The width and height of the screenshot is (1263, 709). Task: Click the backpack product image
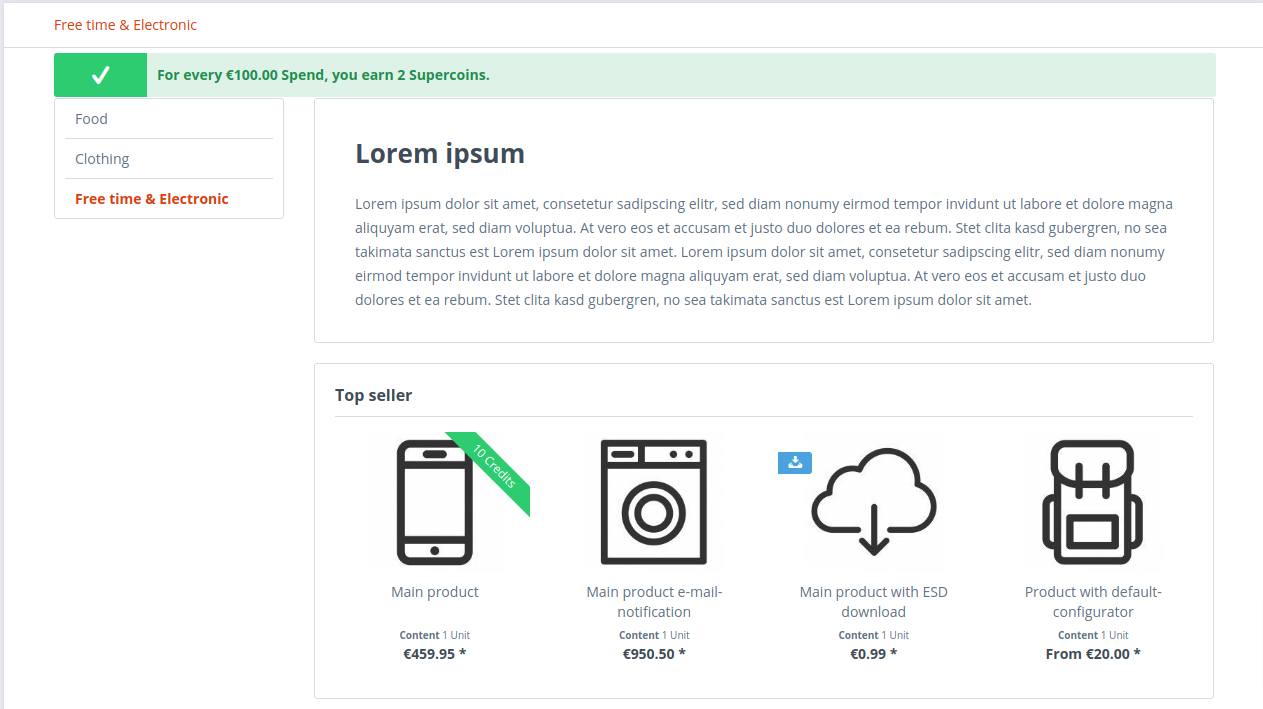tap(1093, 502)
